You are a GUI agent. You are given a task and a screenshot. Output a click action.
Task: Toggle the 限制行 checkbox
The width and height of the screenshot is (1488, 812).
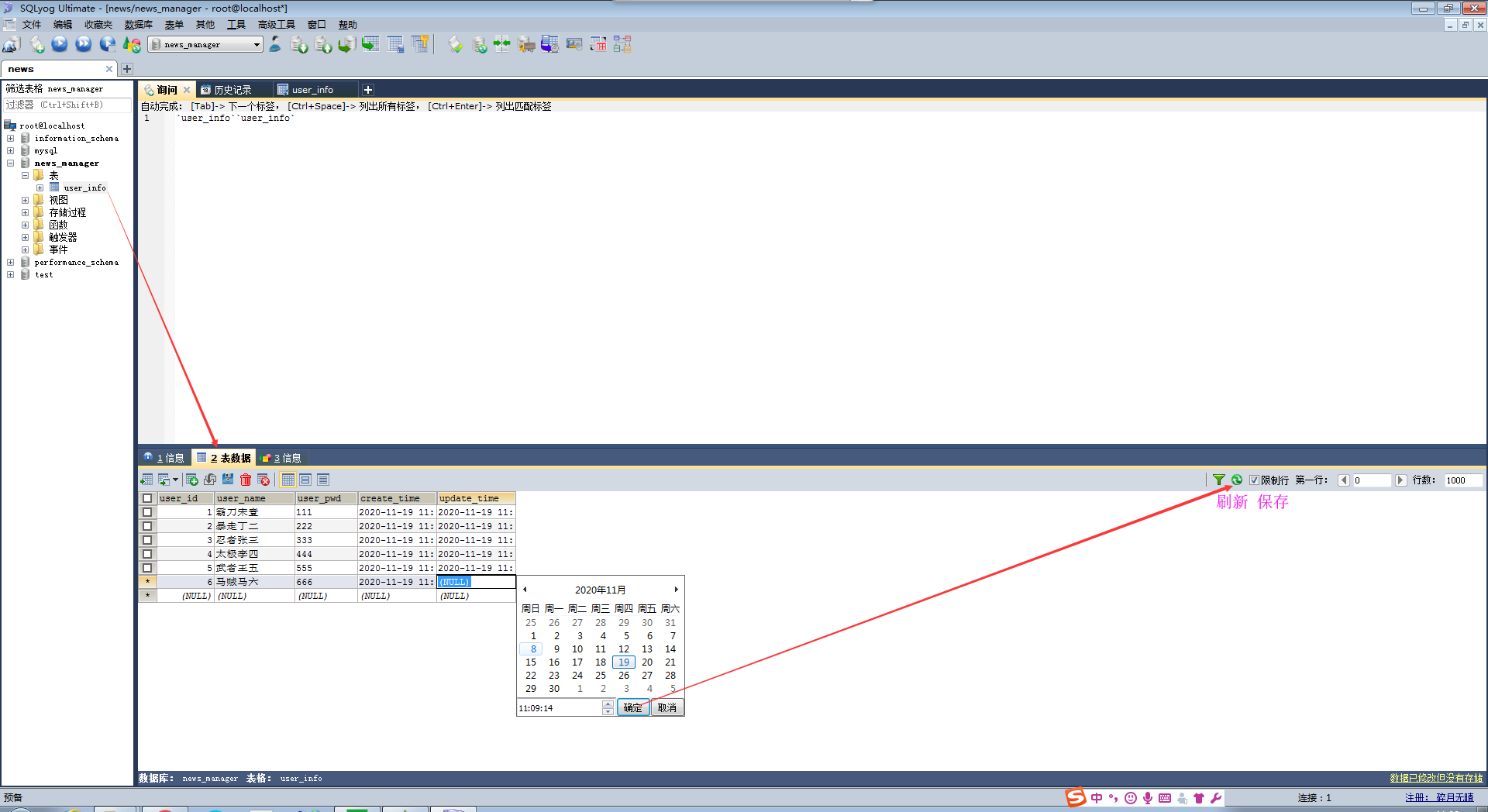(x=1254, y=480)
